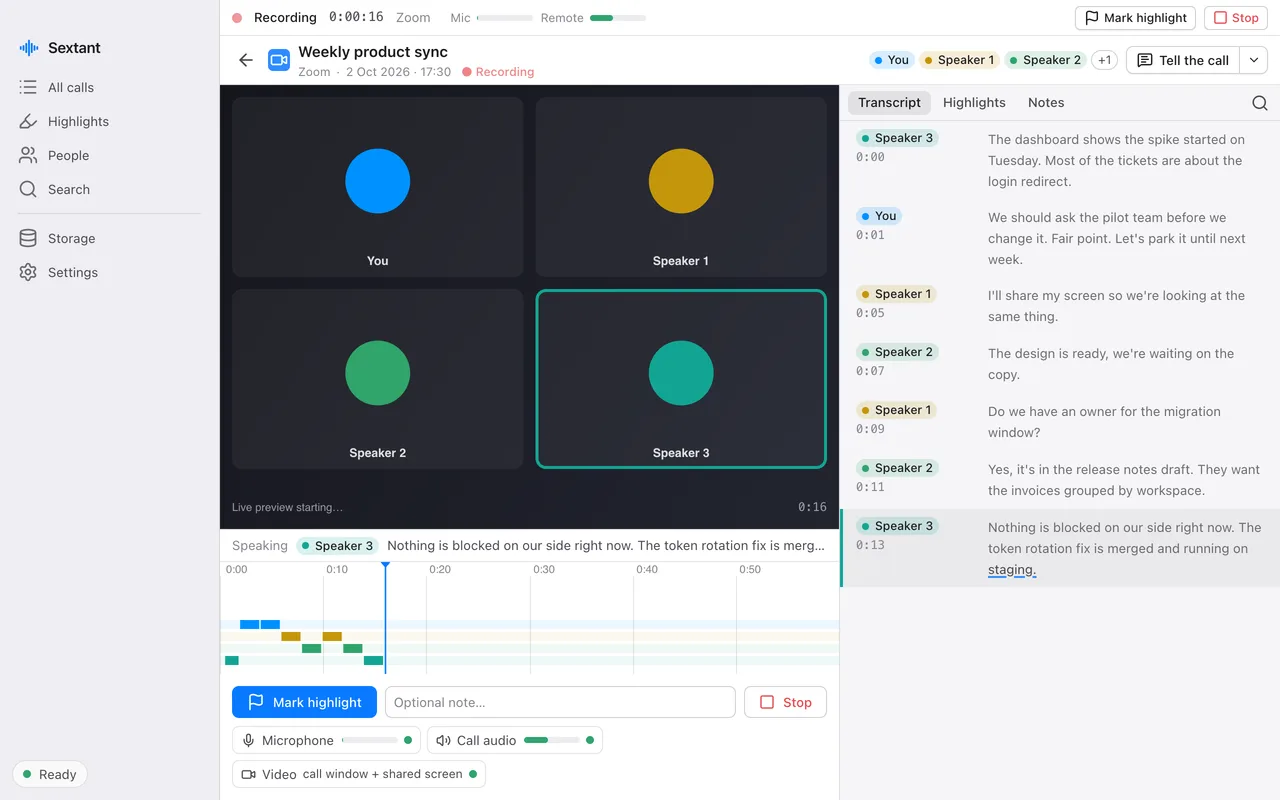The image size is (1280, 800).
Task: Select the transcript entry about the pilot team
Action: click(1060, 238)
